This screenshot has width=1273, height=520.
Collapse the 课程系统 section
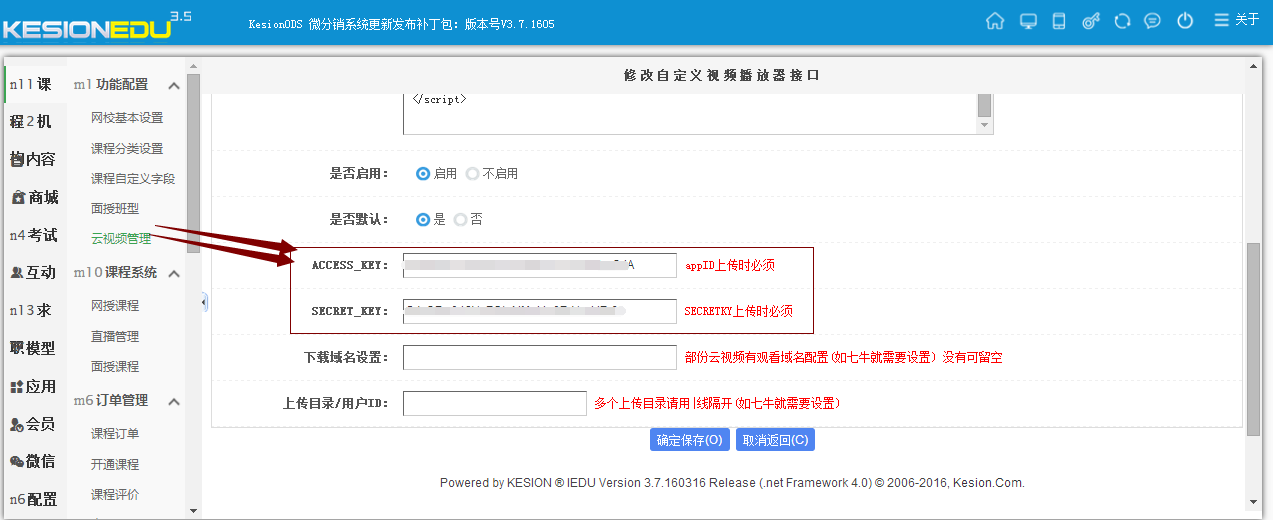click(174, 273)
